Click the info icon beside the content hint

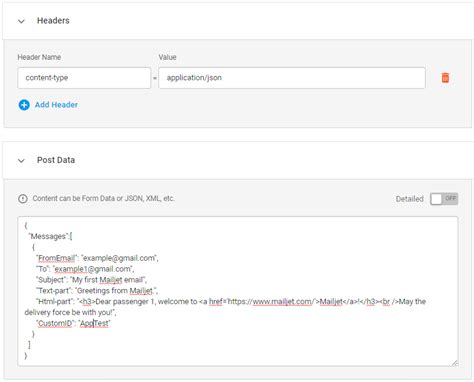click(x=23, y=199)
